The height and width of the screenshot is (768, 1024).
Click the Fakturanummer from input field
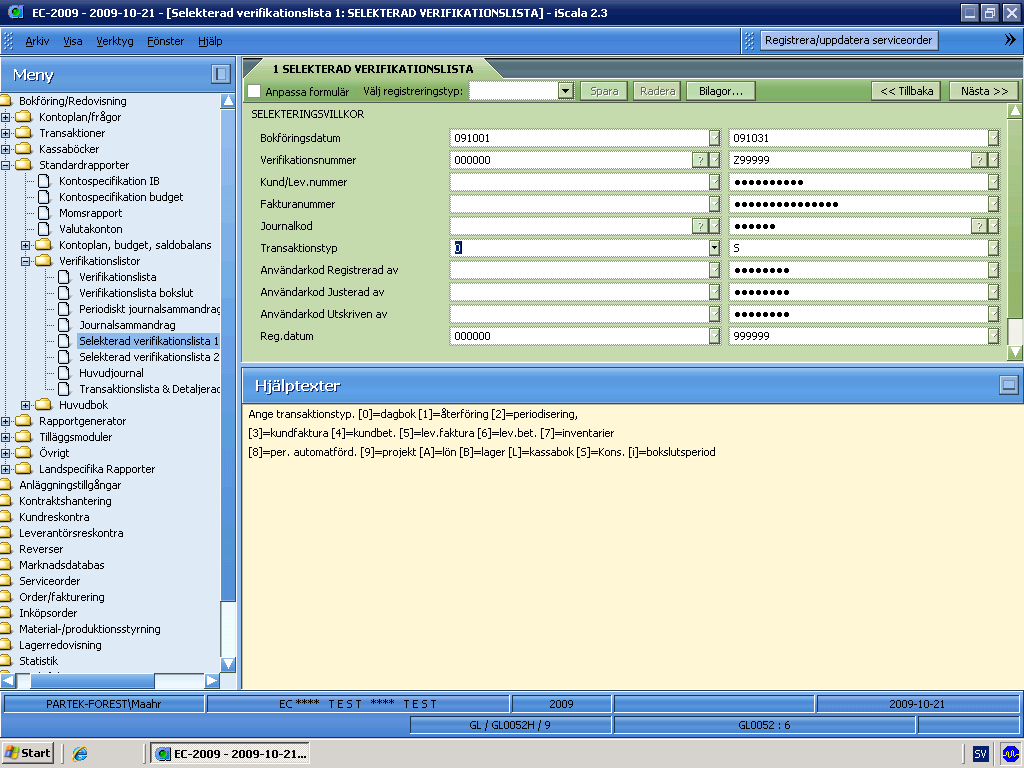pos(580,204)
